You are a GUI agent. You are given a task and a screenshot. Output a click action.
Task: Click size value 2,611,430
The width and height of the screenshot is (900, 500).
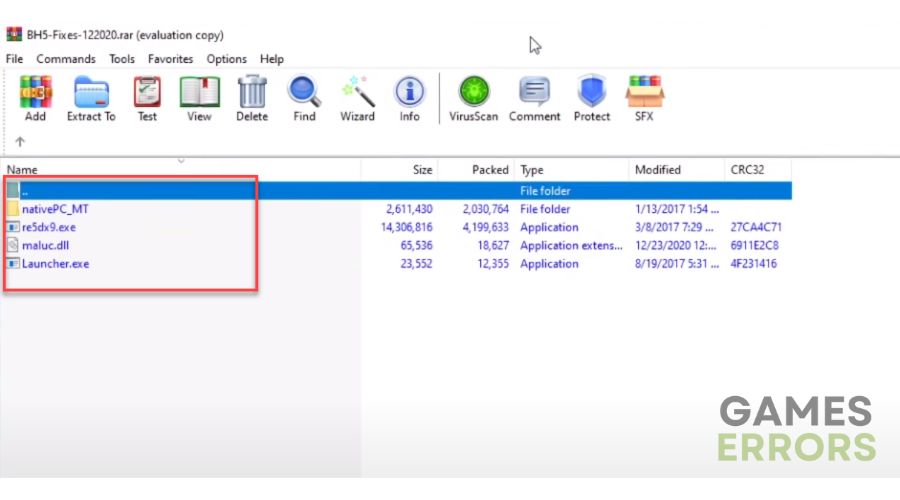409,209
